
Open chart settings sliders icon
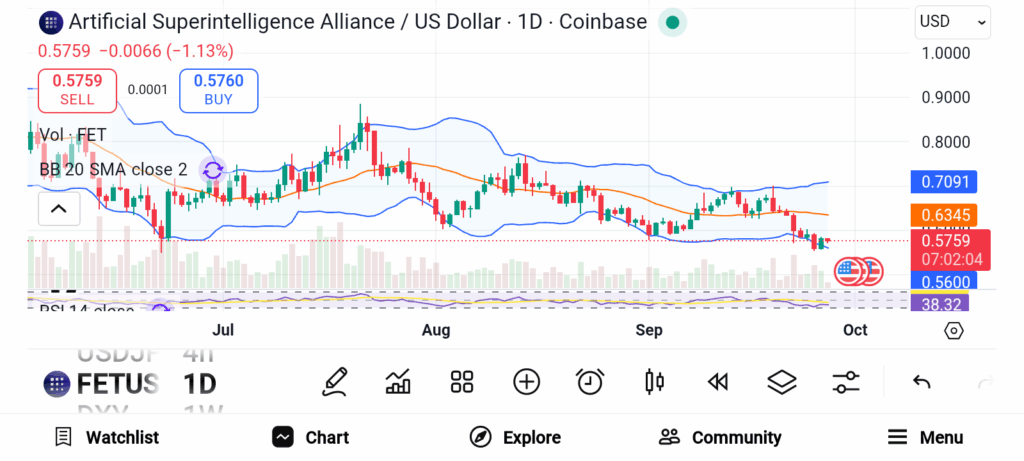point(846,381)
